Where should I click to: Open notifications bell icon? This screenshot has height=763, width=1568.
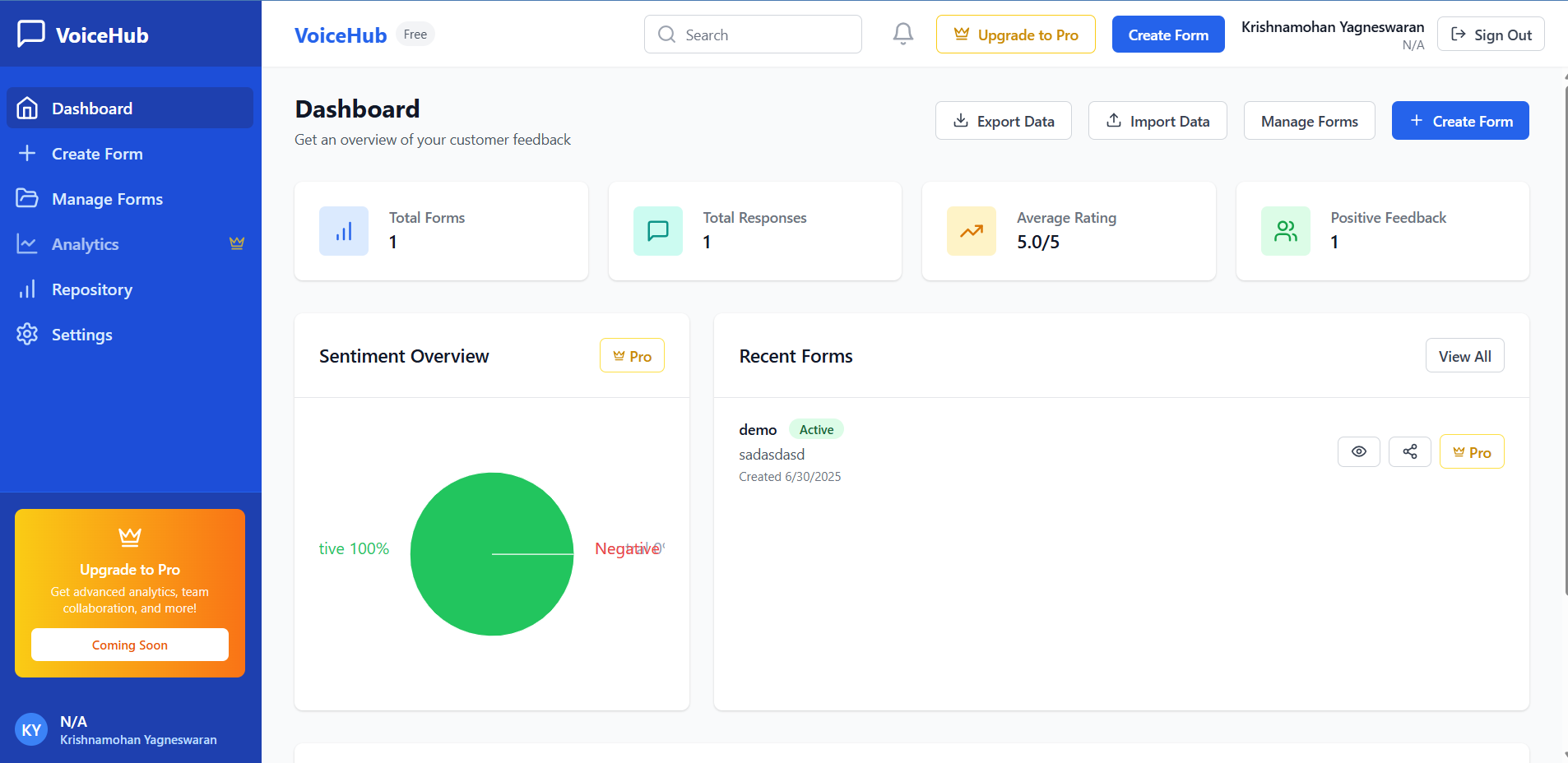903,34
